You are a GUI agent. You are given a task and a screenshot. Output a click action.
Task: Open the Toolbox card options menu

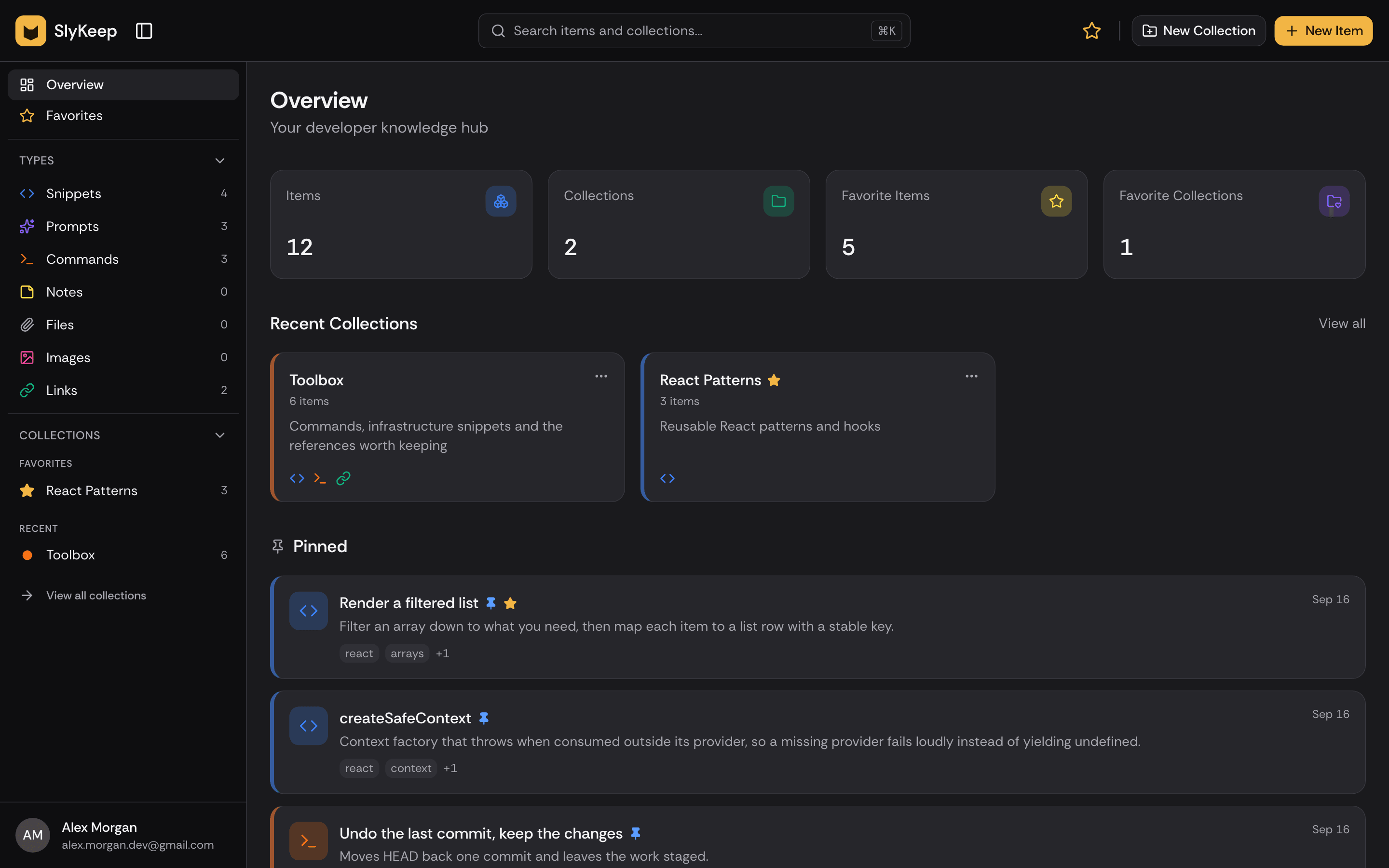601,376
